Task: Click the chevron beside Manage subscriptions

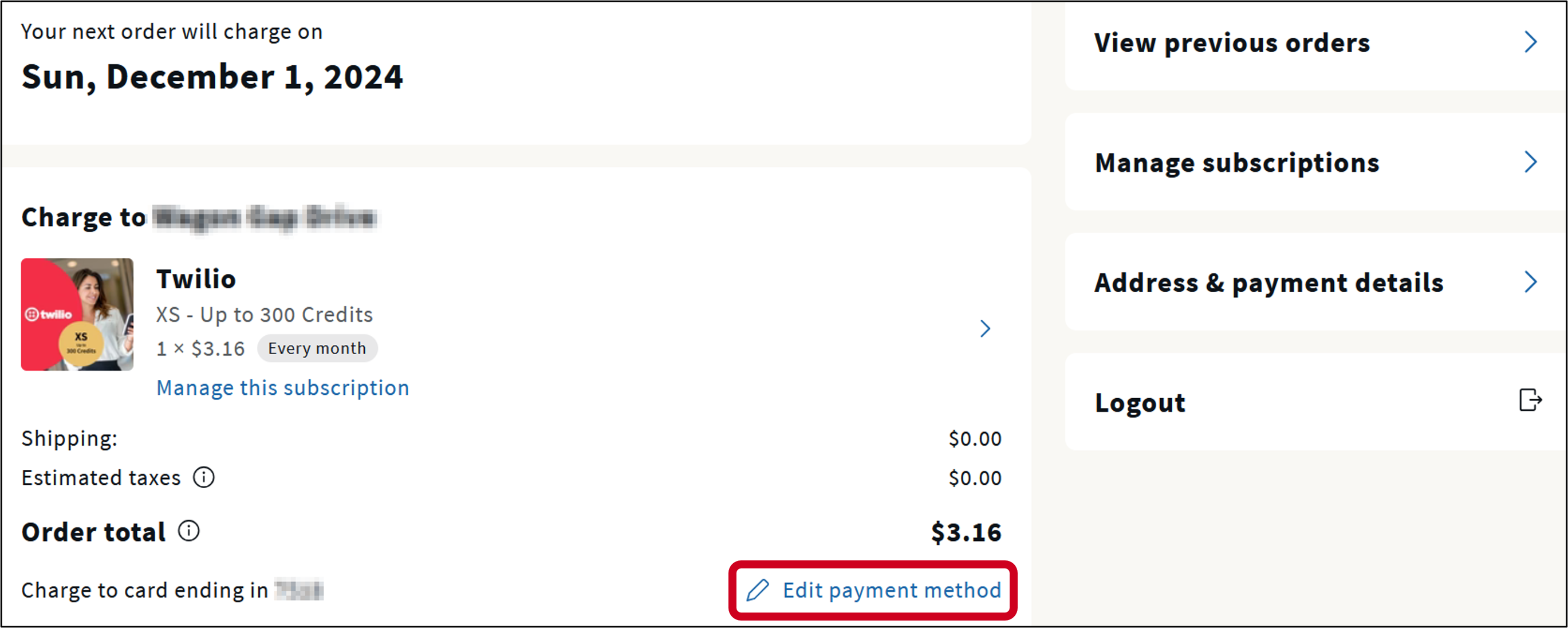Action: click(1532, 162)
